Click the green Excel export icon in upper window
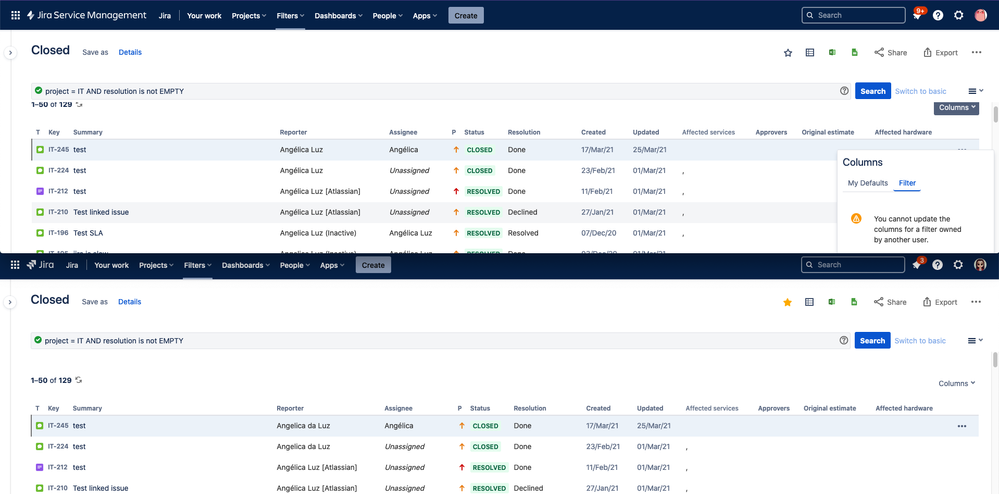Screen dimensions: 999x494 coord(832,52)
